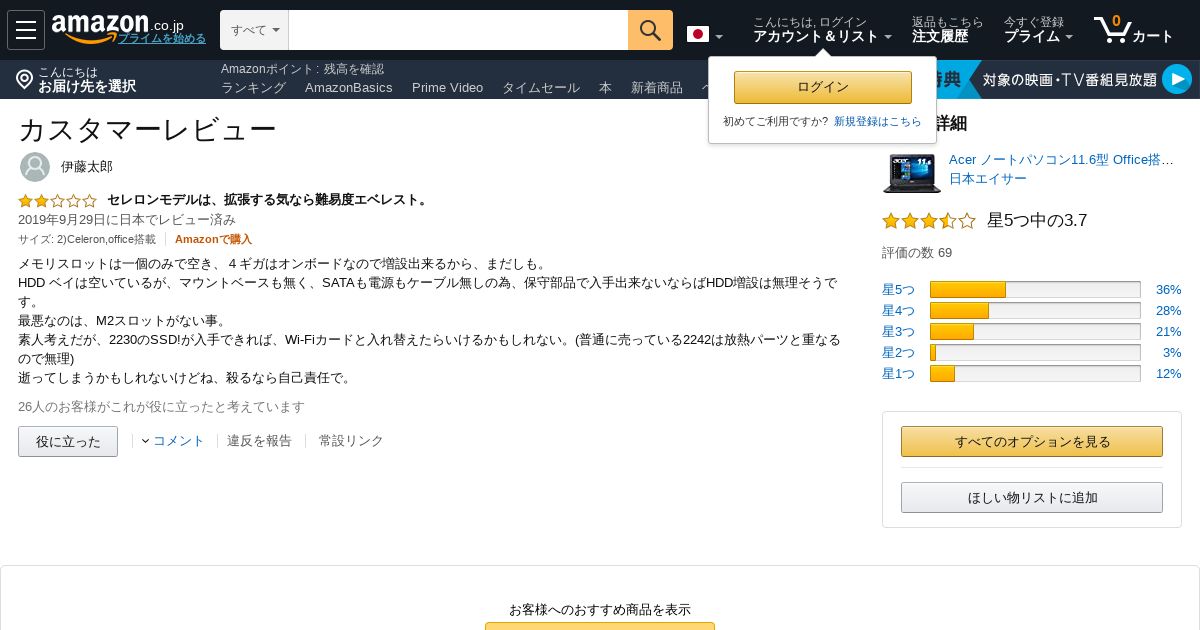Open the shopping cart icon
This screenshot has width=1200, height=630.
[1112, 30]
